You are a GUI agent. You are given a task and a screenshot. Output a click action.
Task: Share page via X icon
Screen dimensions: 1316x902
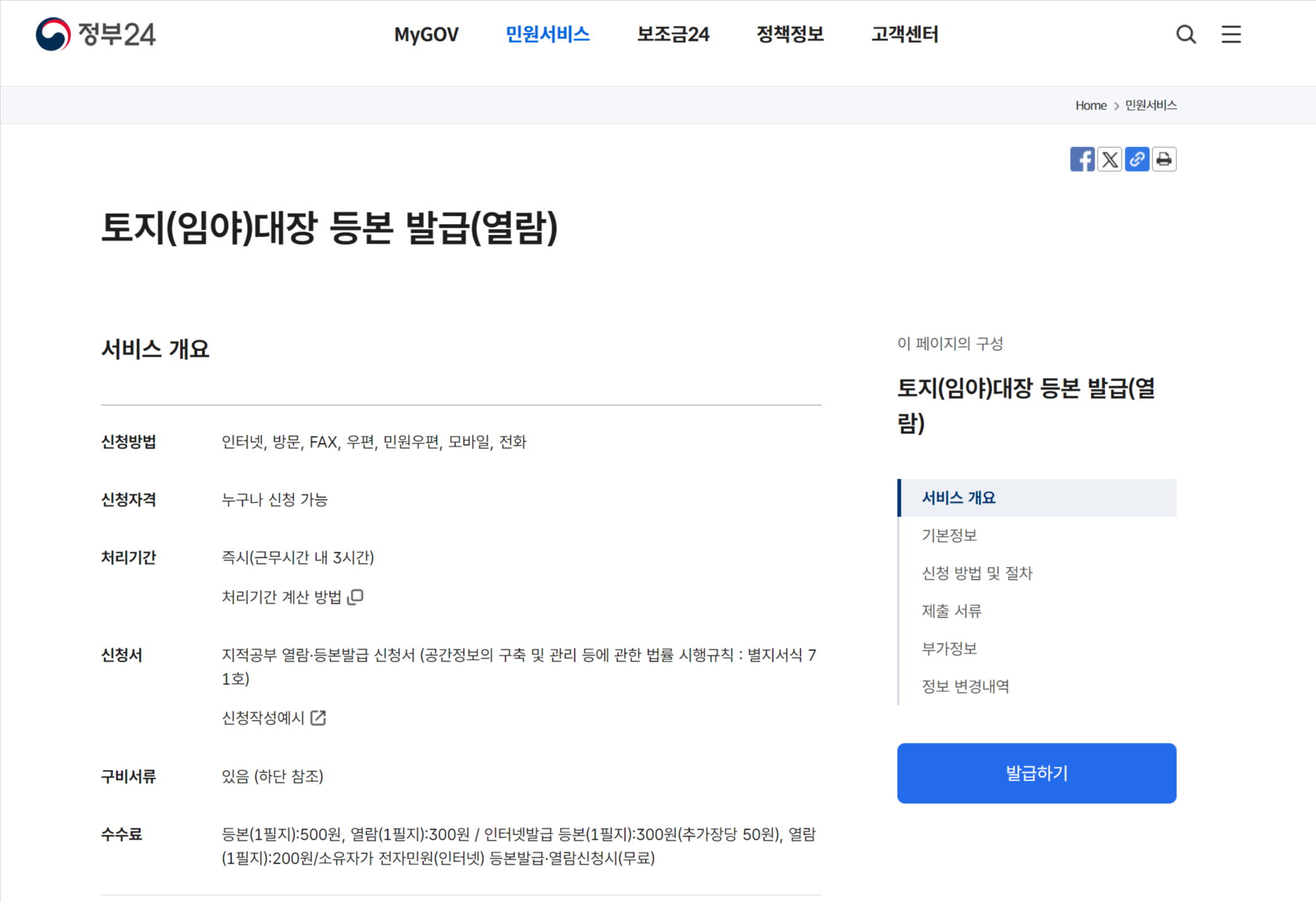click(1110, 159)
